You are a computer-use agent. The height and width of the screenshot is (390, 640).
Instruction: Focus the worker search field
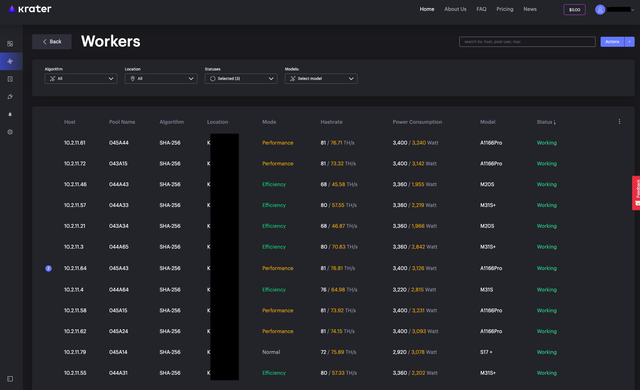pyautogui.click(x=527, y=42)
